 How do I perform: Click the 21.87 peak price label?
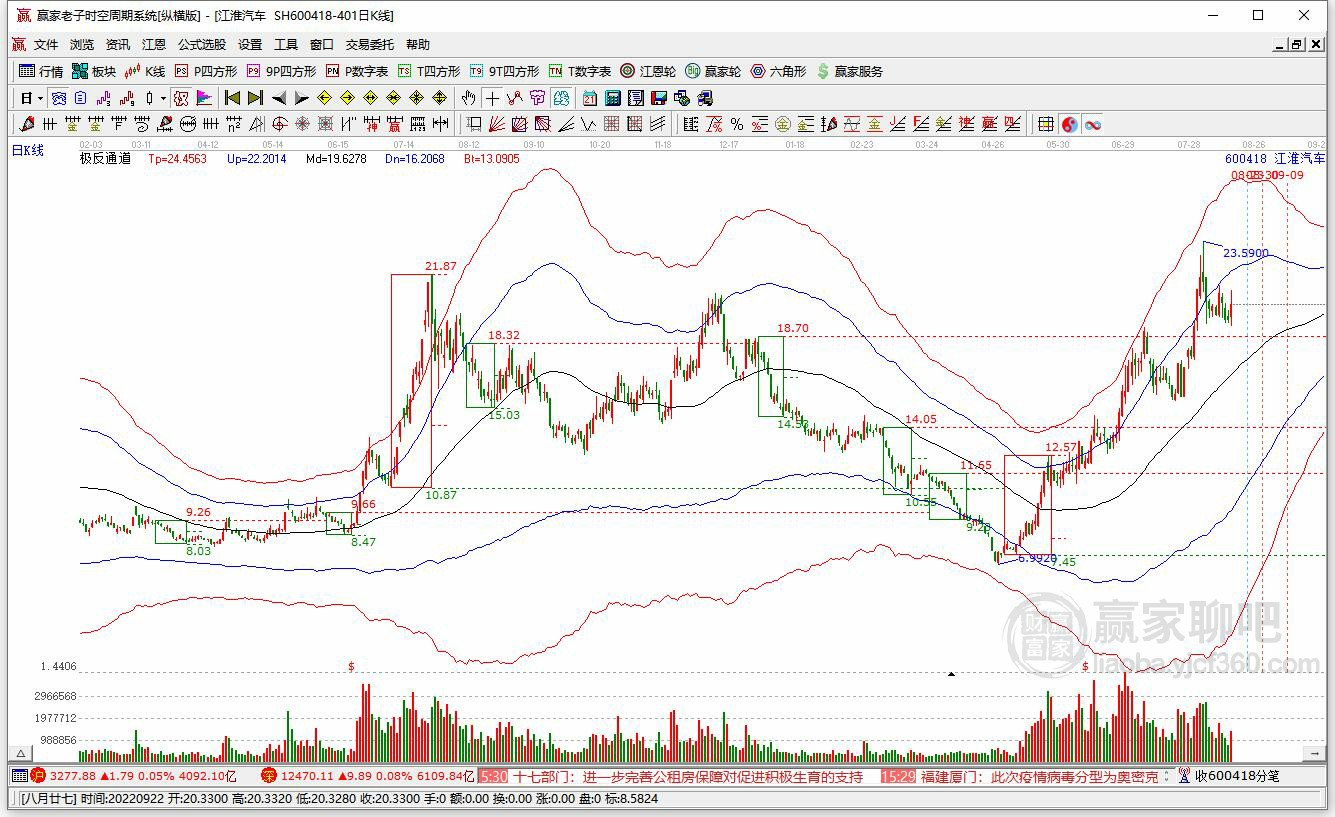click(x=440, y=266)
